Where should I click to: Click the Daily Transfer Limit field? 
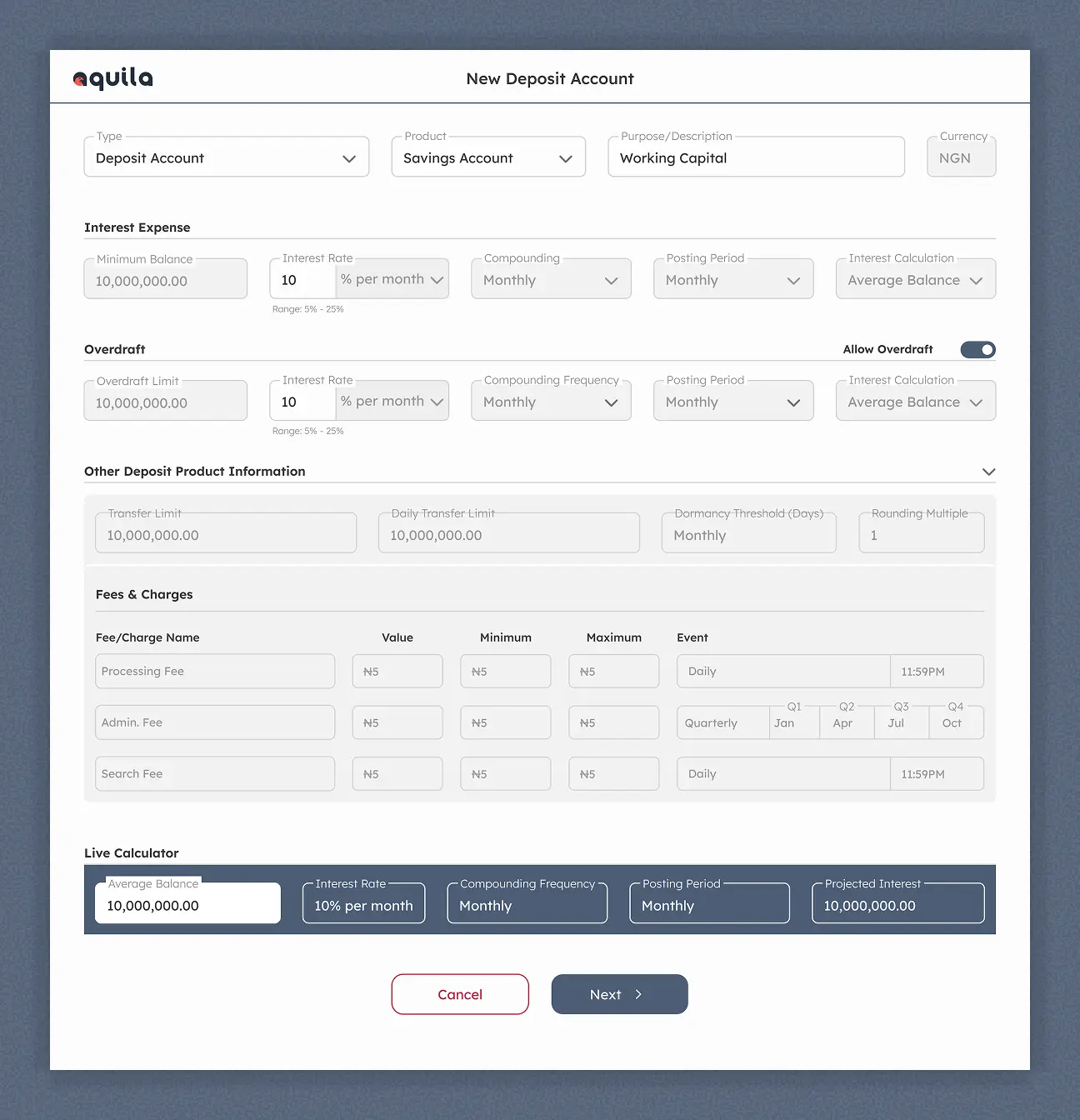(509, 533)
